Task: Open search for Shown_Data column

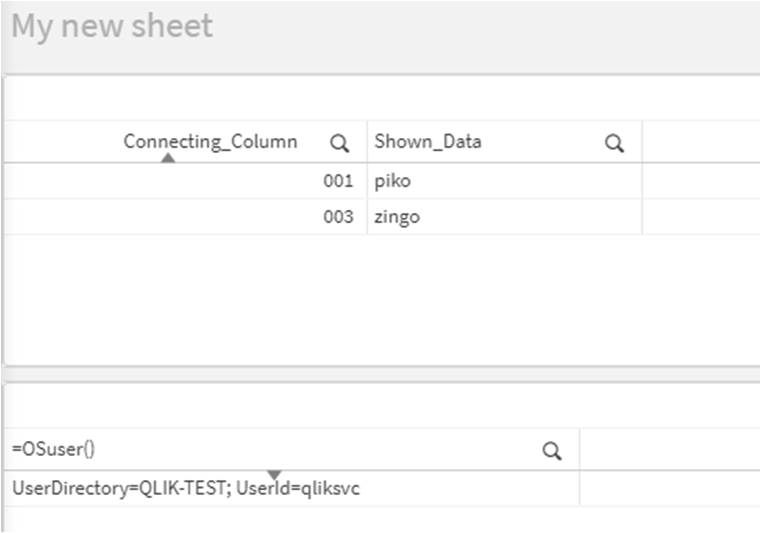Action: [x=614, y=143]
